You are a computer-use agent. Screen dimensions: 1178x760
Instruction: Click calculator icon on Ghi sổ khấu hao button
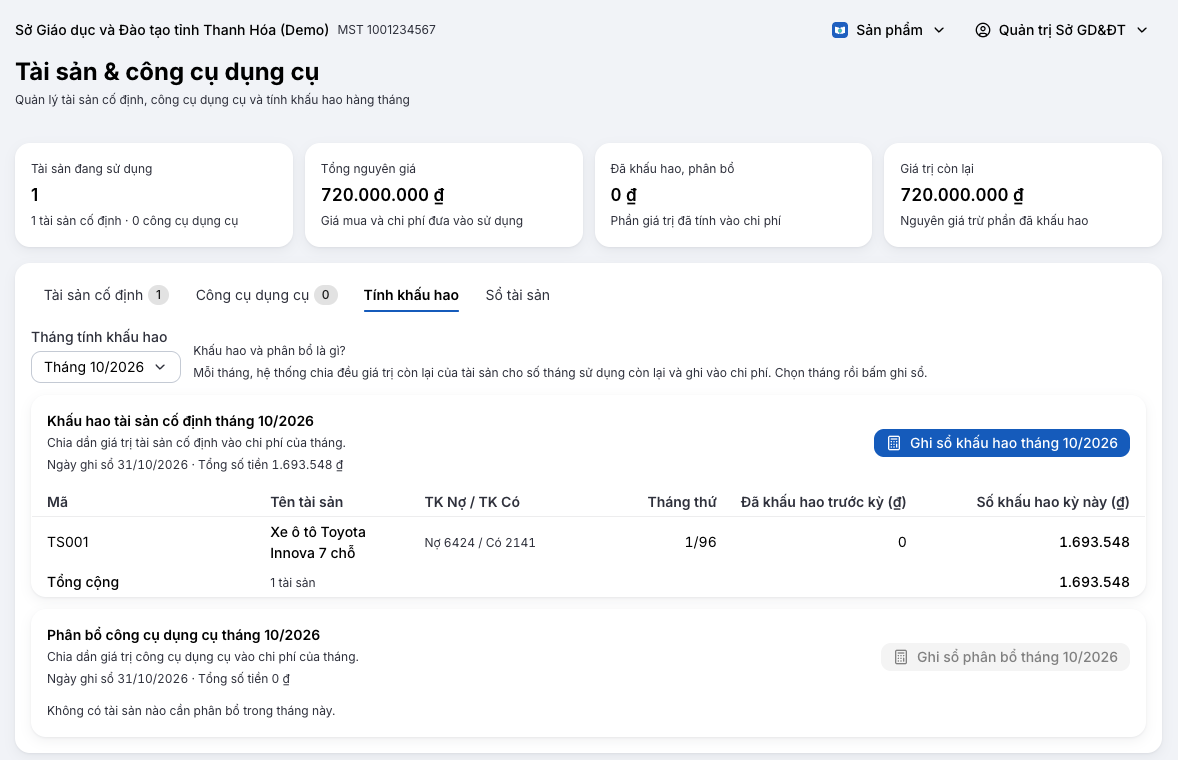(894, 443)
